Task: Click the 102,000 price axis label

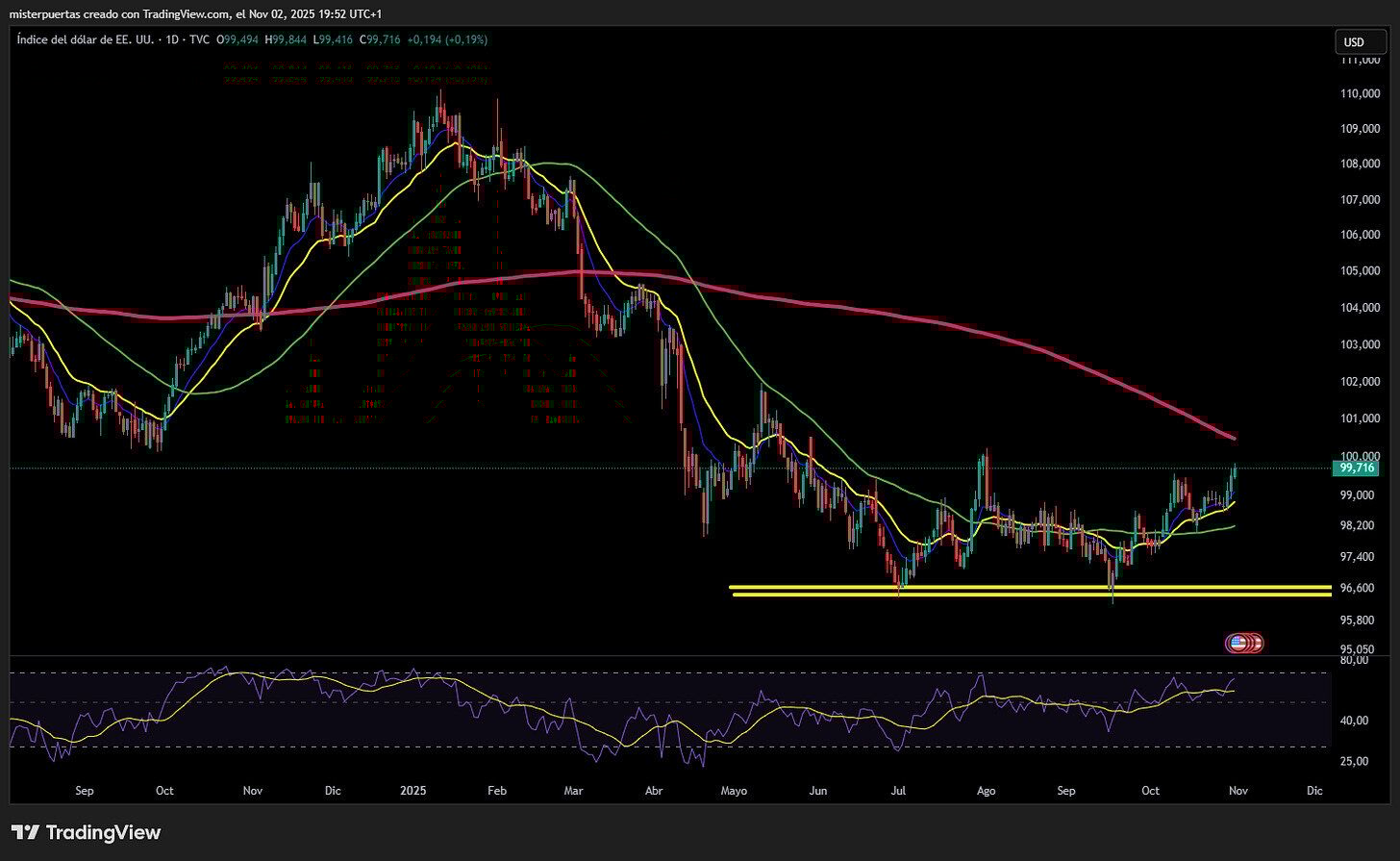Action: click(1361, 382)
